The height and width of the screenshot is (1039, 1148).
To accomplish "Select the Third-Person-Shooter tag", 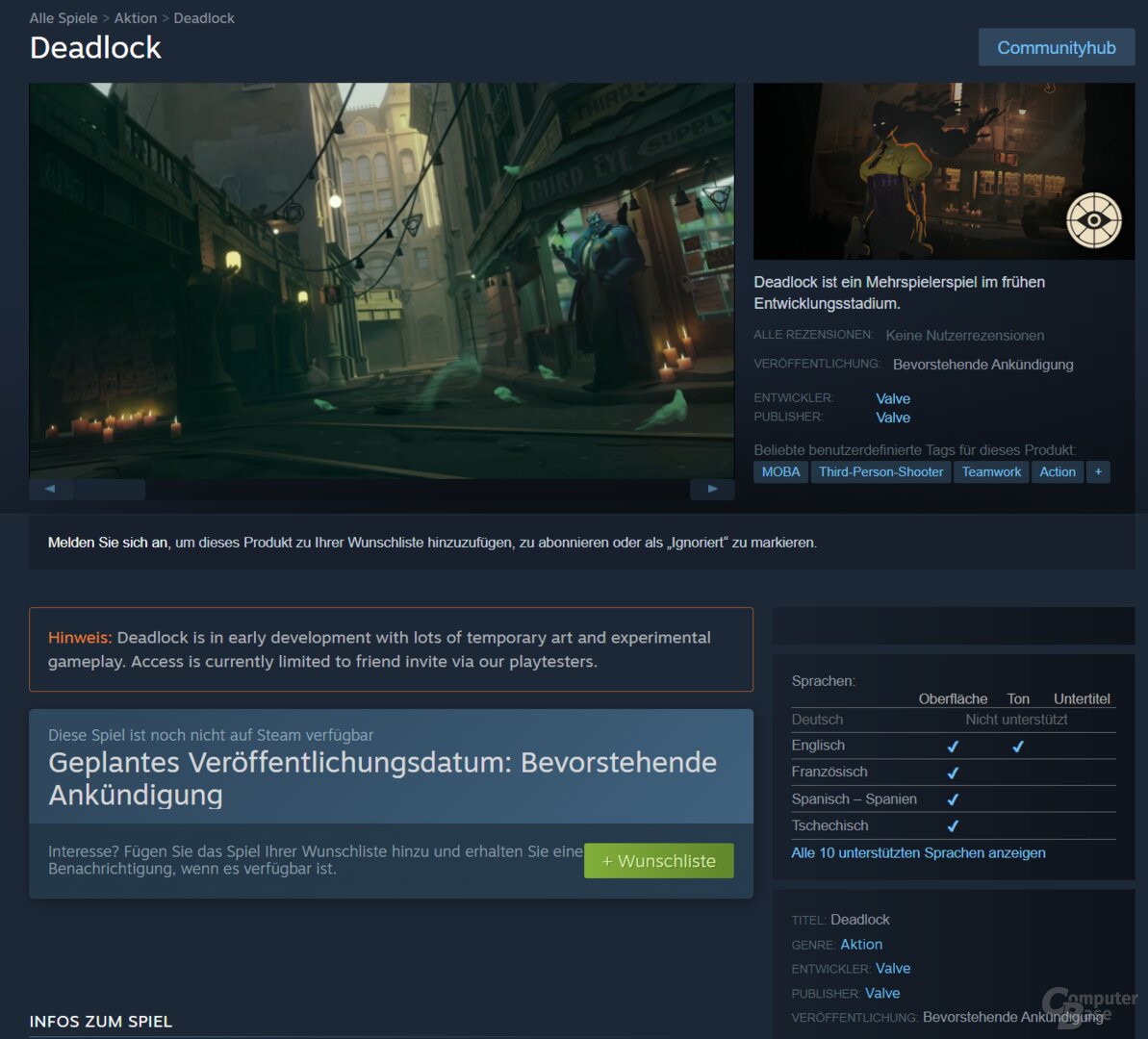I will point(880,472).
